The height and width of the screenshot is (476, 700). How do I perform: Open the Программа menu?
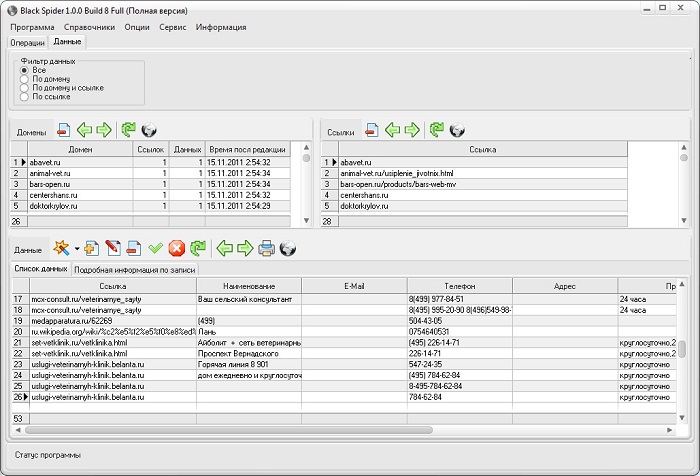(32, 27)
